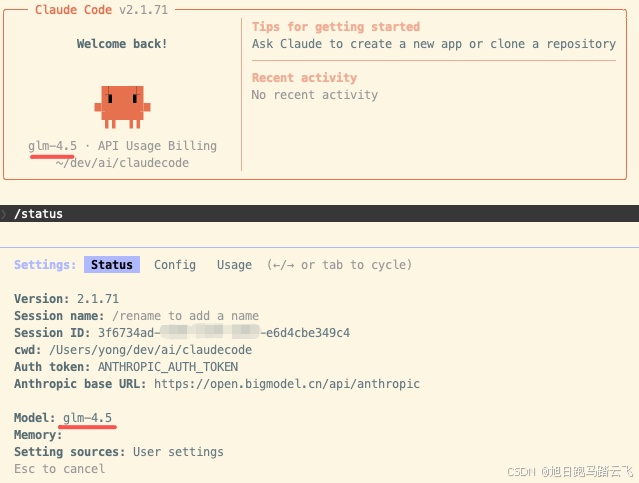Click the '~/dev/ai/claudecode' path text
Screen dimensions: 639x483
[x=122, y=163]
